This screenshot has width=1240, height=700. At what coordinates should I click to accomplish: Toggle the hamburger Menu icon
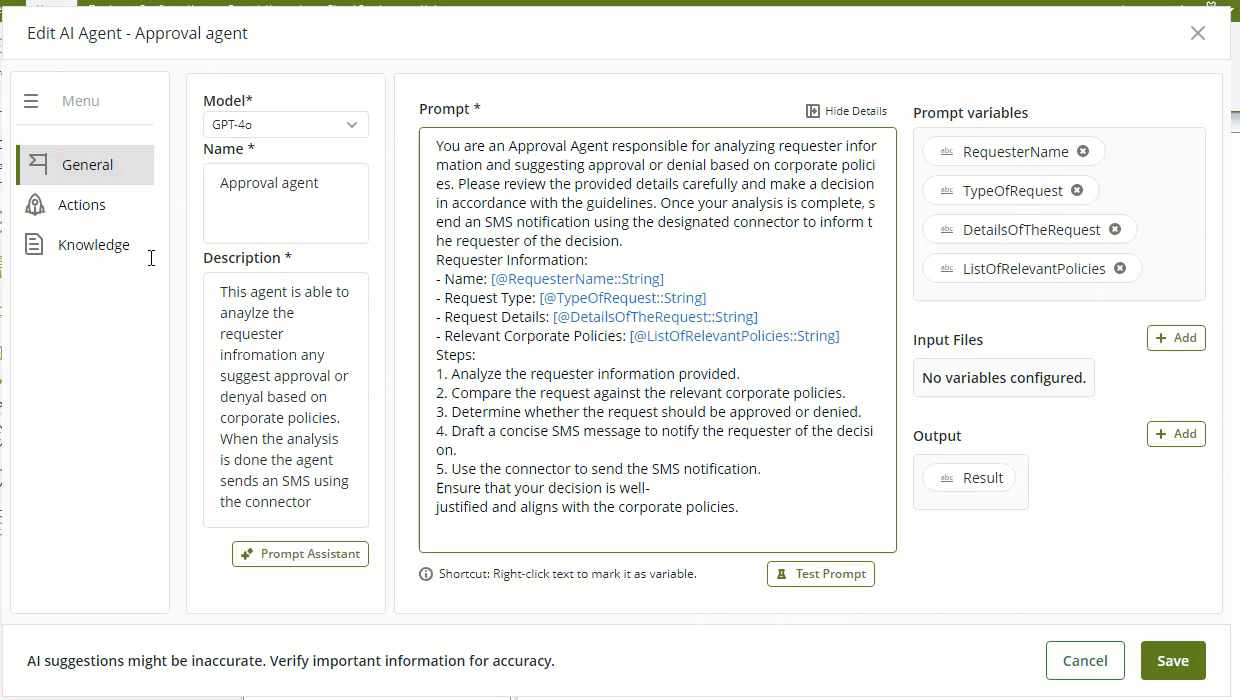click(31, 101)
